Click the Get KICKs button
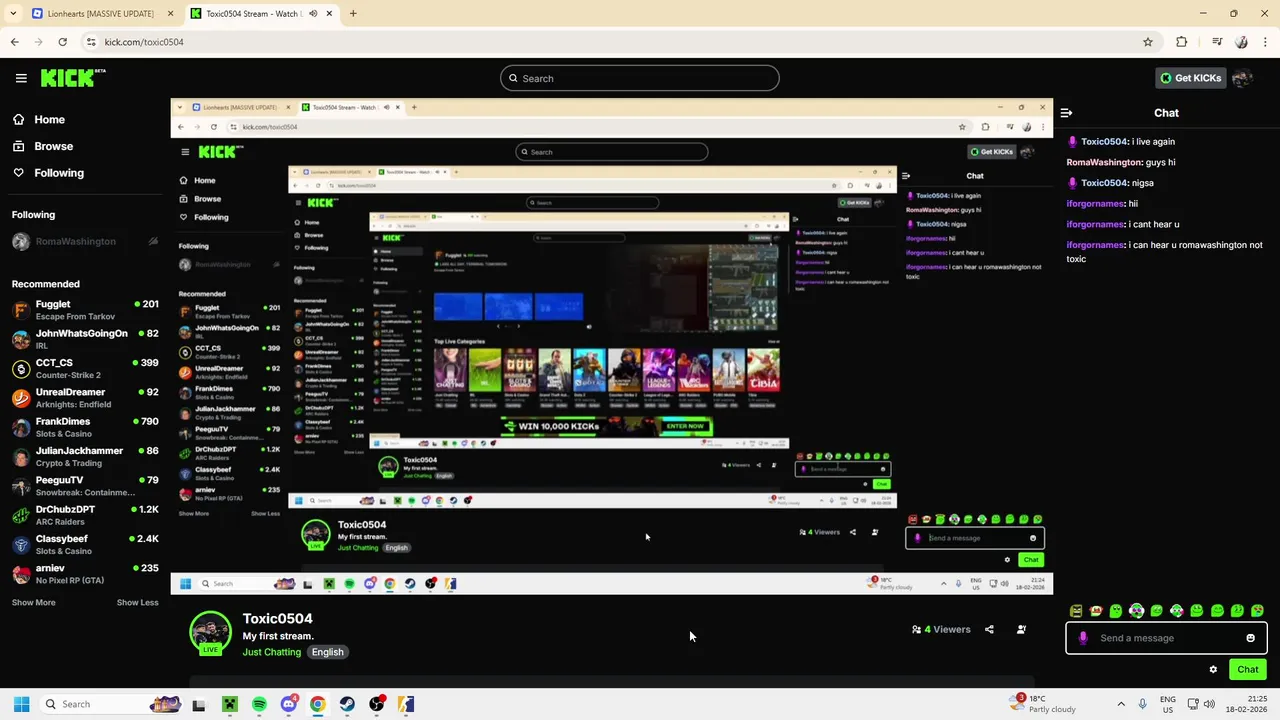The image size is (1280, 720). click(1189, 78)
